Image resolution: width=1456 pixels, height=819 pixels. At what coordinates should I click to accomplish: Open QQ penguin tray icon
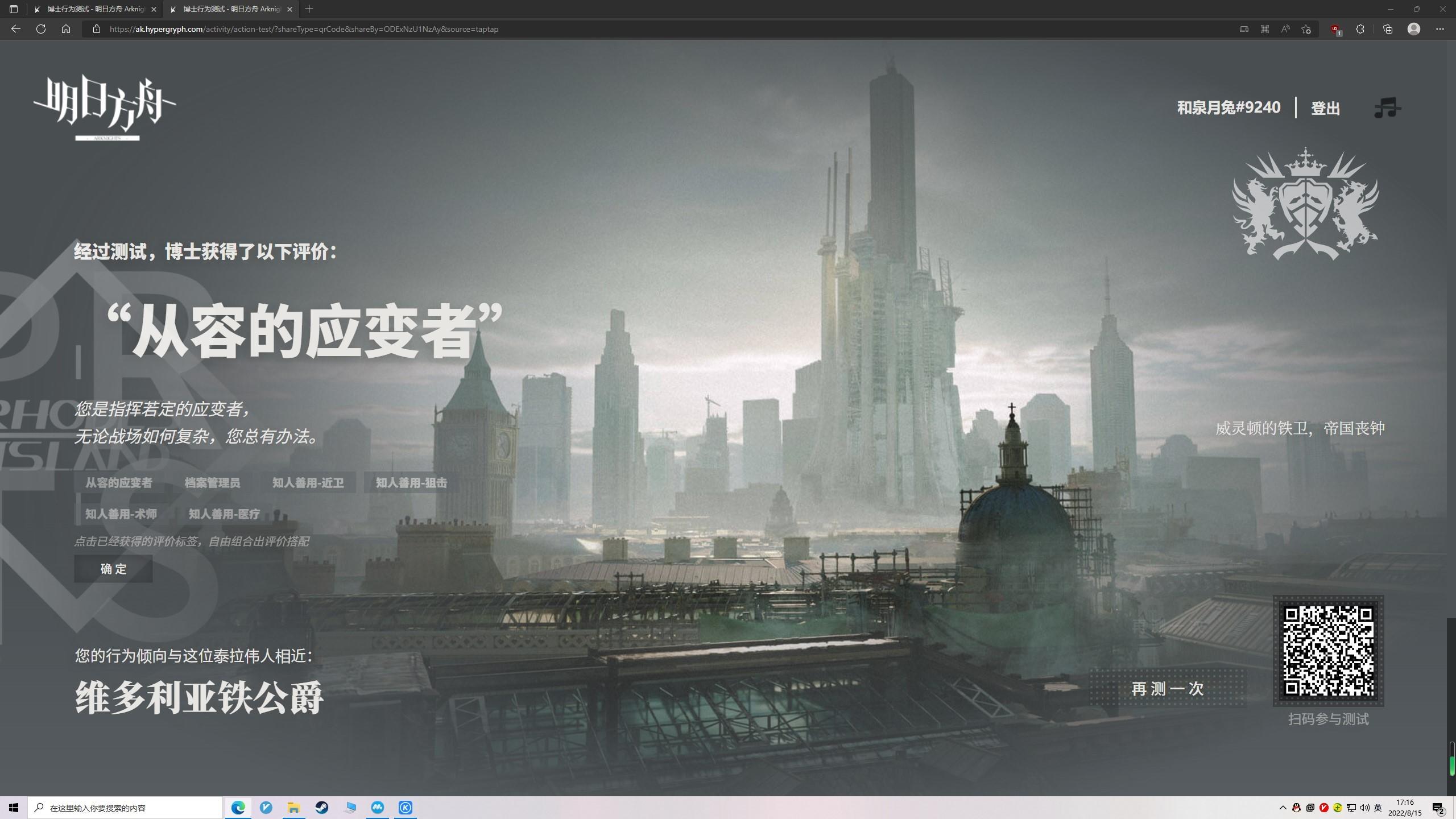coord(1296,808)
